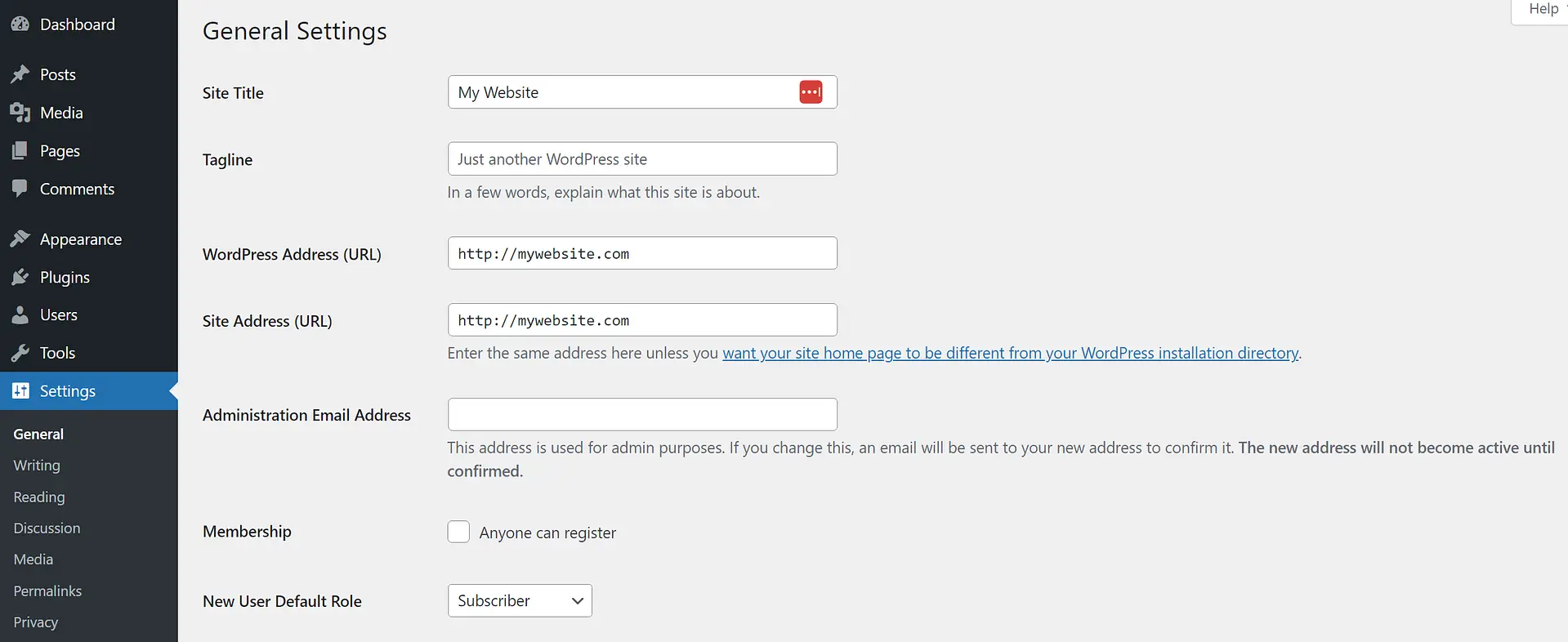Focus the WordPress Address URL field

click(x=642, y=253)
